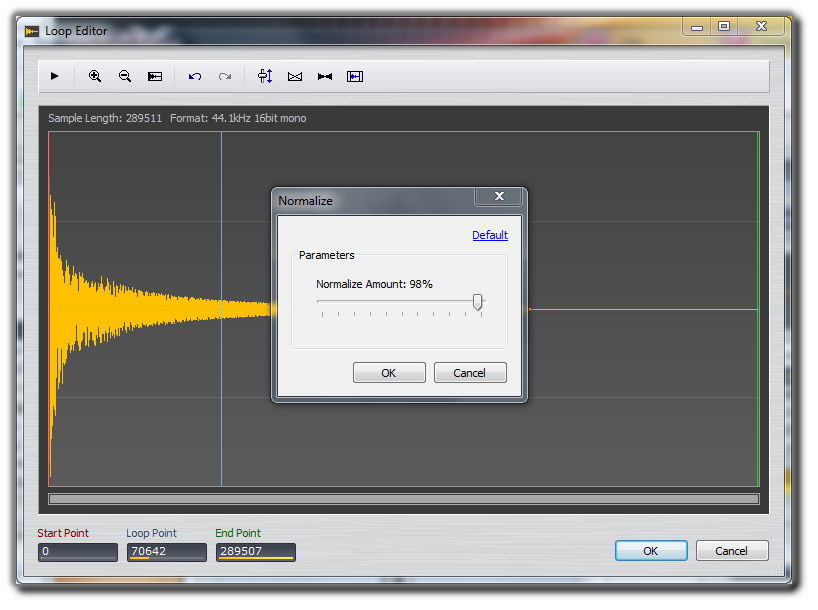Viewport: 818px width, 610px height.
Task: Play the sample in Loop Editor
Action: pos(54,76)
